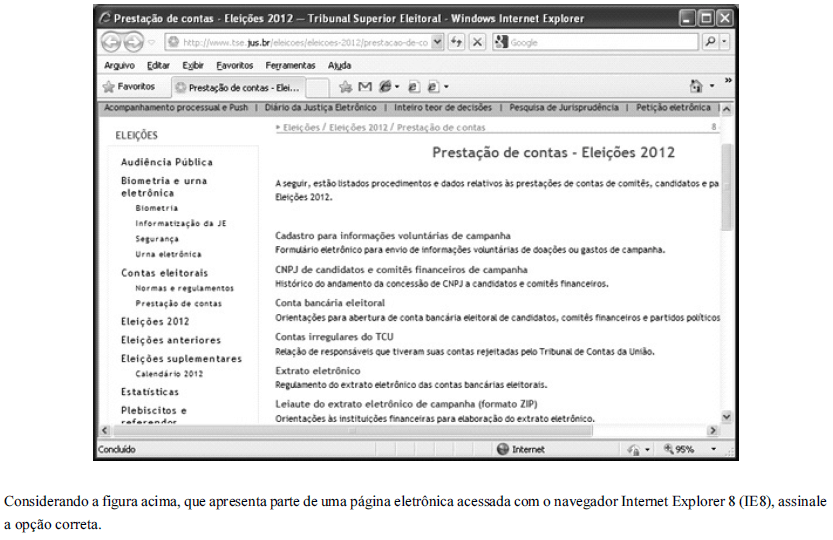Click the Internet Explorer suggested sites icon

click(x=385, y=87)
